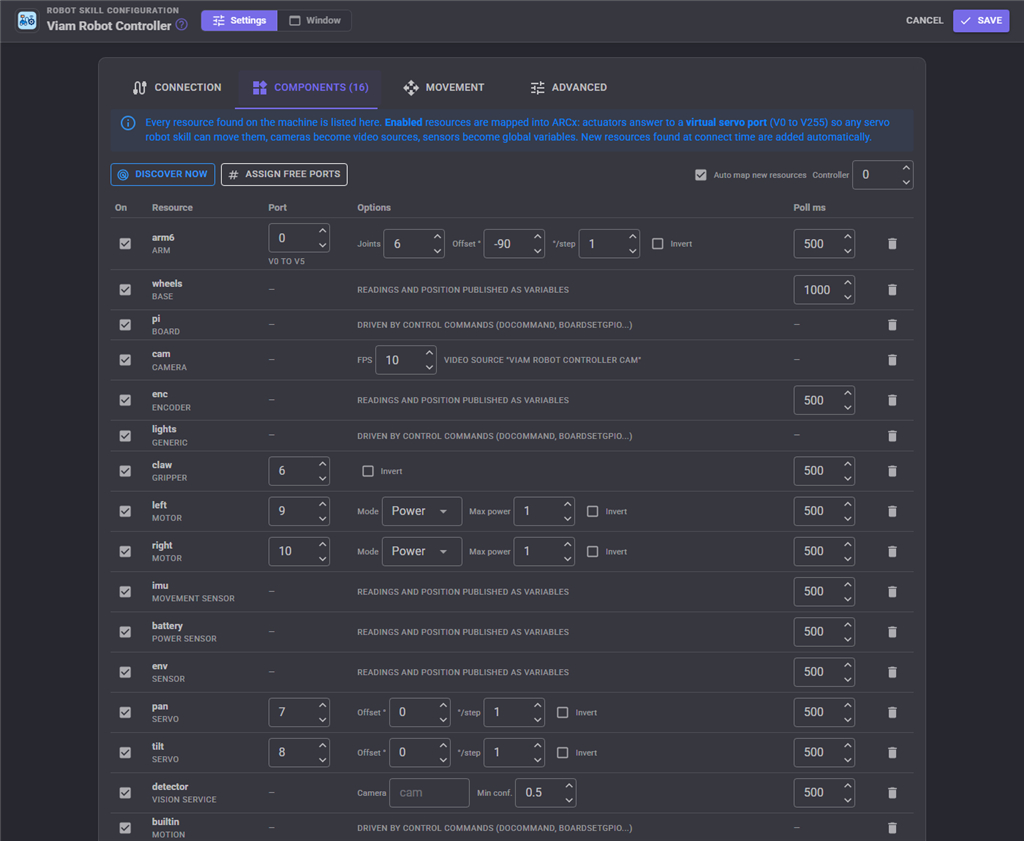Delete the cam CAMERA resource
1024x841 pixels.
[892, 360]
